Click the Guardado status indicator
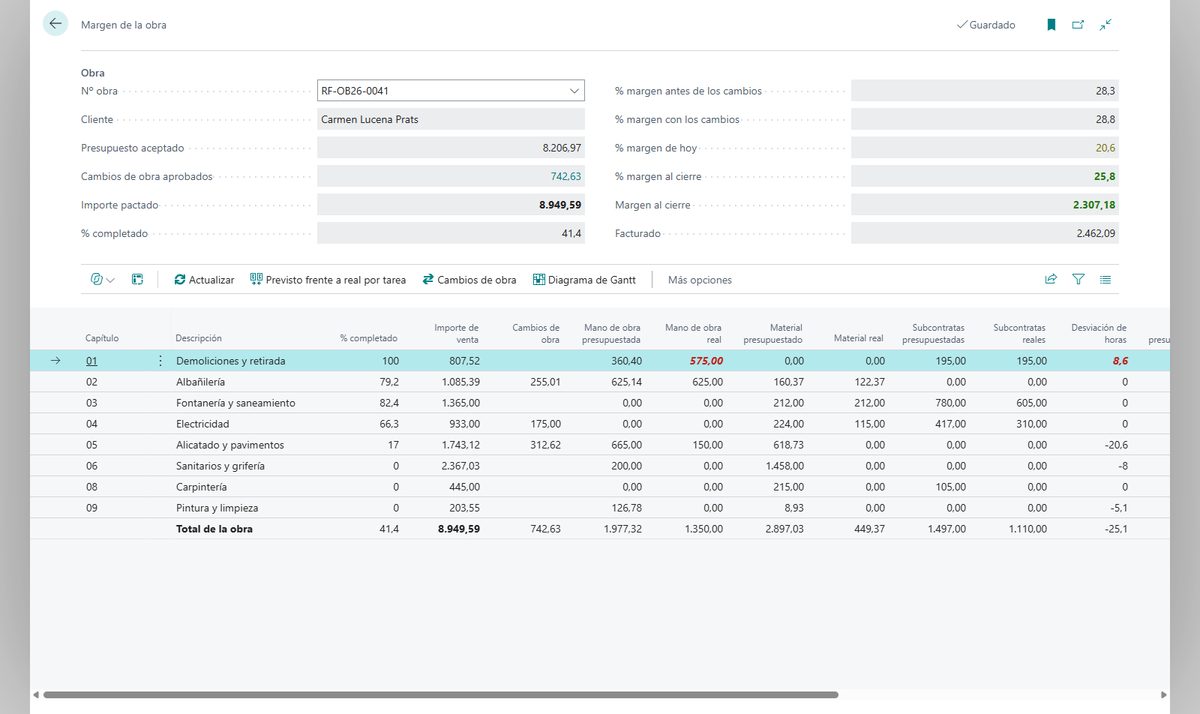This screenshot has height=714, width=1200. click(986, 25)
